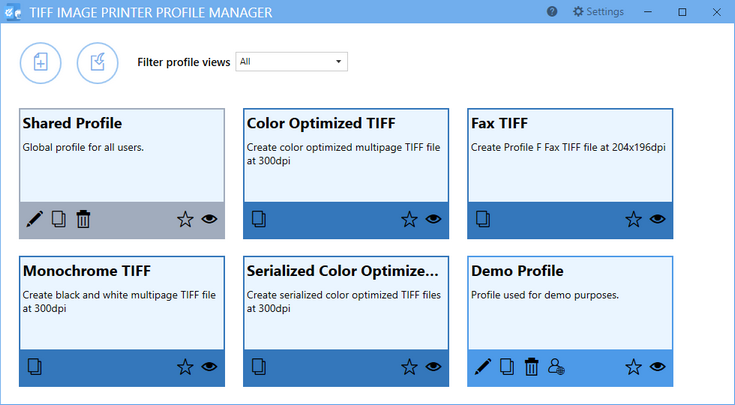Copy the Color Optimized TIFF profile

click(259, 219)
